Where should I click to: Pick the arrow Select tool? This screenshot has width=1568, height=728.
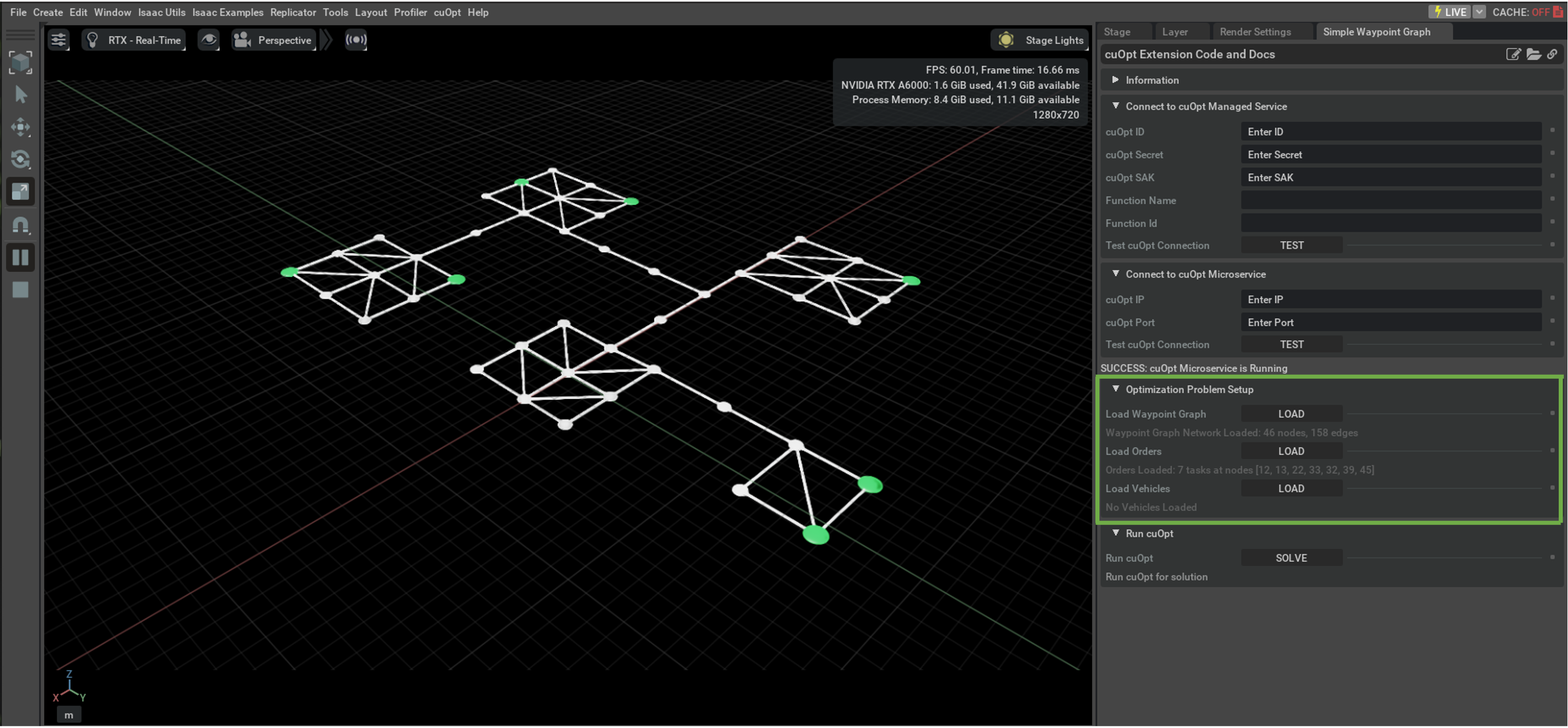click(x=21, y=95)
